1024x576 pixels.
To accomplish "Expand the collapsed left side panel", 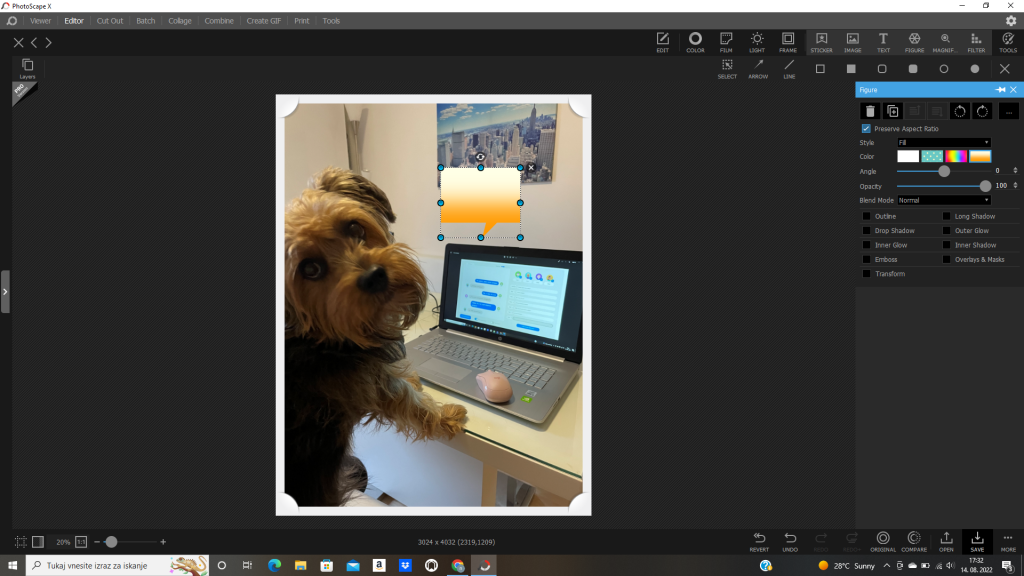I will (5, 291).
